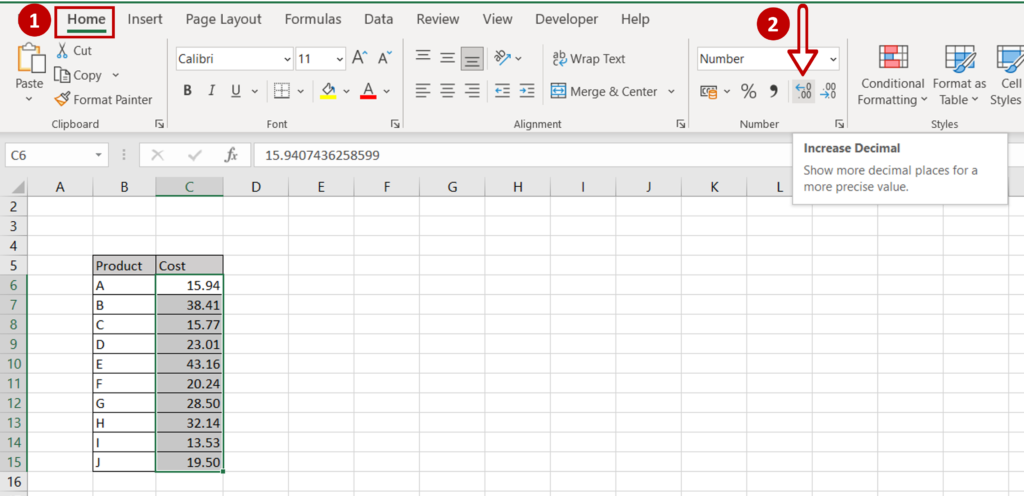Switch to the Home tab

86,20
